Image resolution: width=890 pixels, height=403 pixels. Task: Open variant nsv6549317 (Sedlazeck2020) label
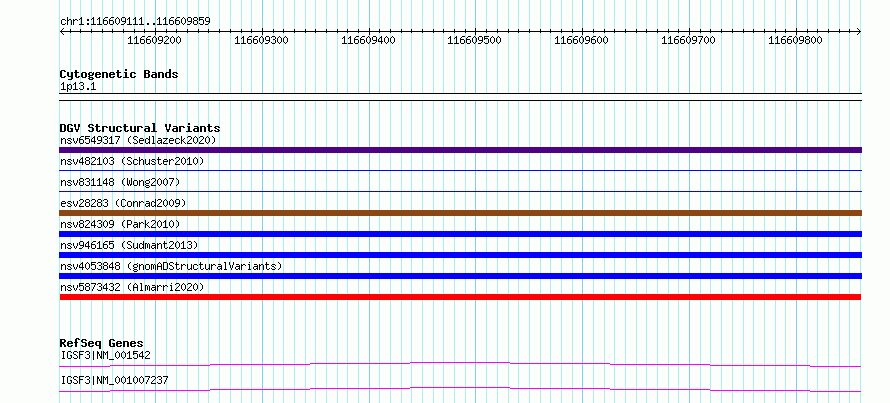tap(138, 140)
